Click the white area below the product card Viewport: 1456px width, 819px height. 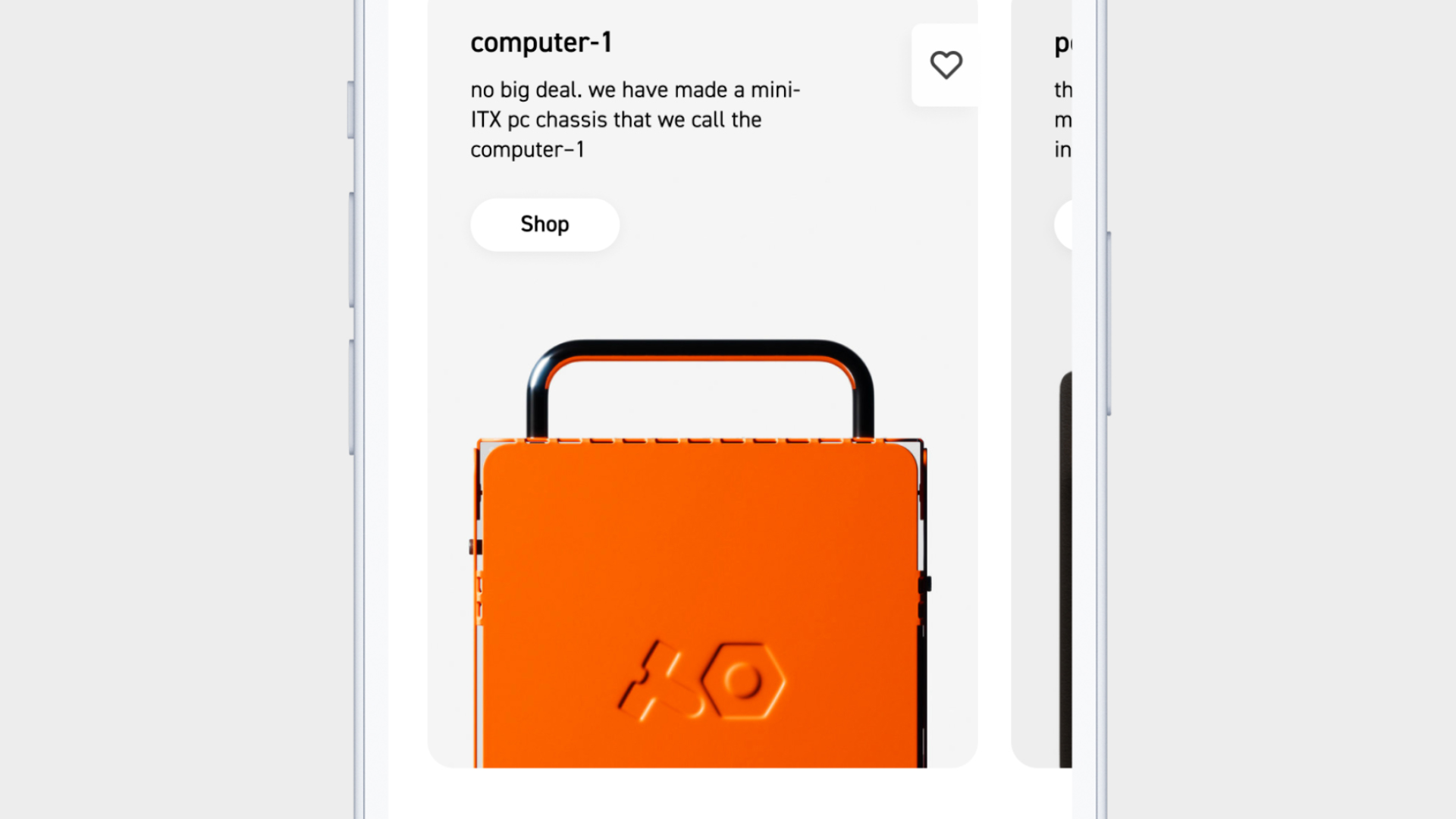pyautogui.click(x=730, y=793)
